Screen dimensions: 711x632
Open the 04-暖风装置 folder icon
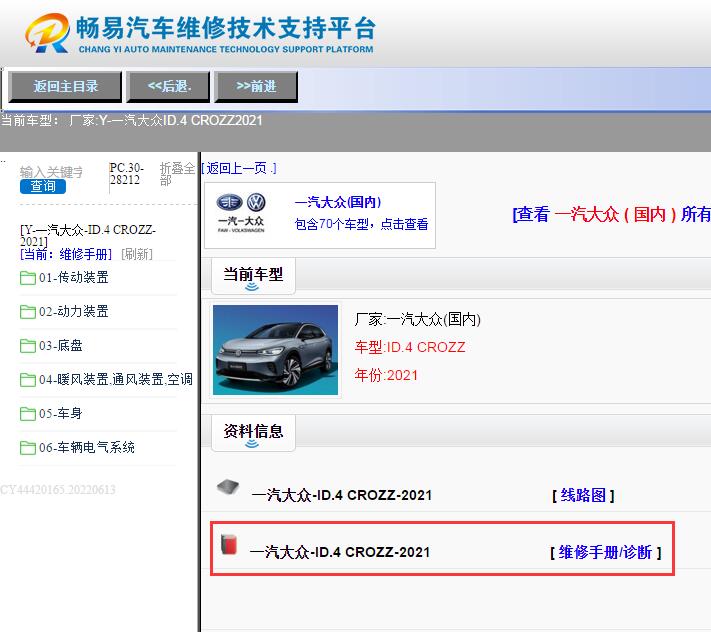tap(28, 379)
